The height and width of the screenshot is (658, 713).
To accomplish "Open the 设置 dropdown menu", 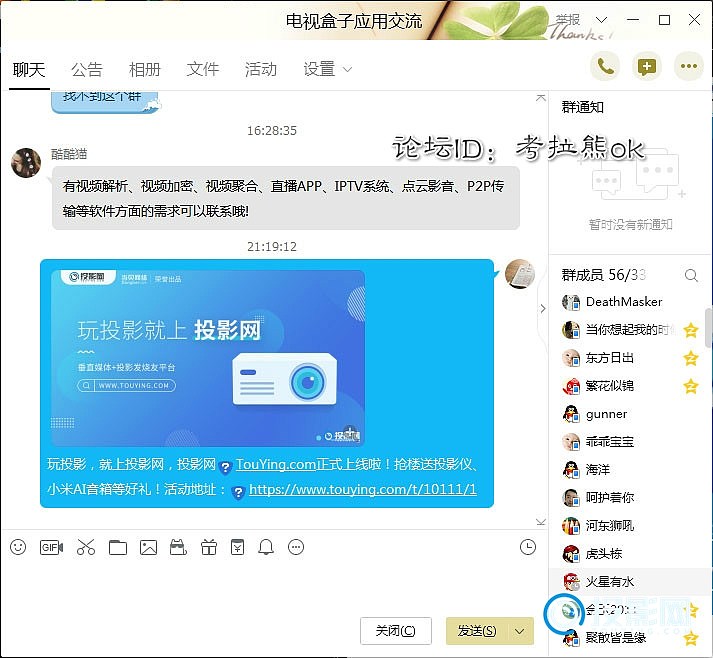I will tap(327, 69).
